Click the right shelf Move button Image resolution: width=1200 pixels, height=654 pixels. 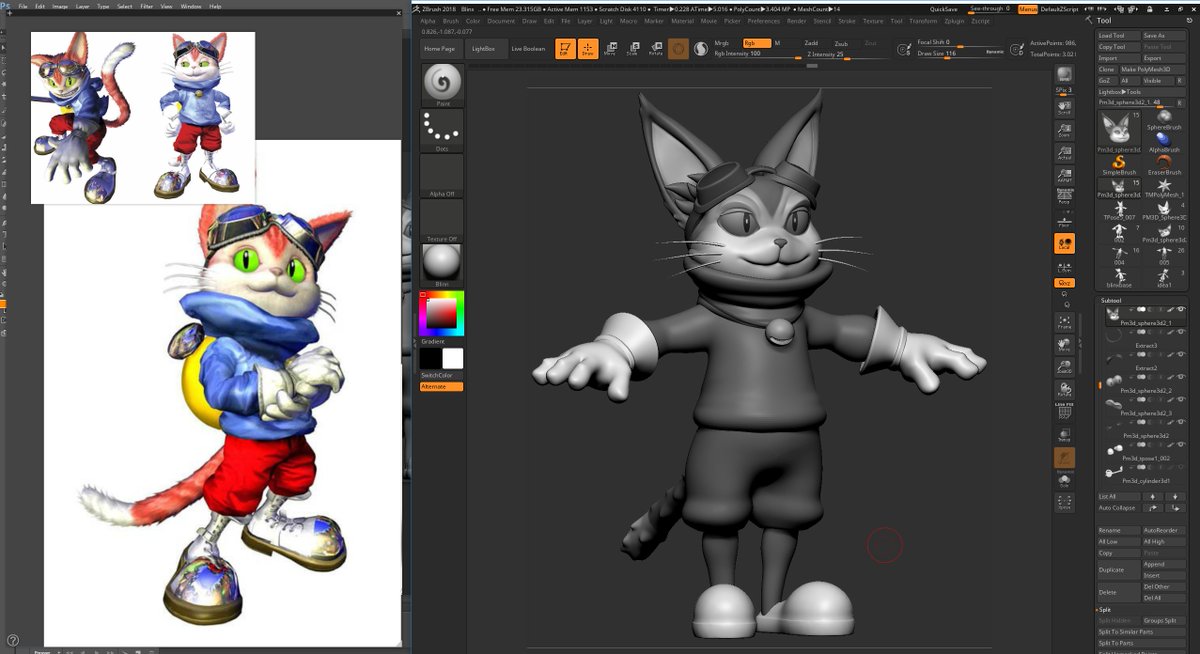pyautogui.click(x=1065, y=345)
